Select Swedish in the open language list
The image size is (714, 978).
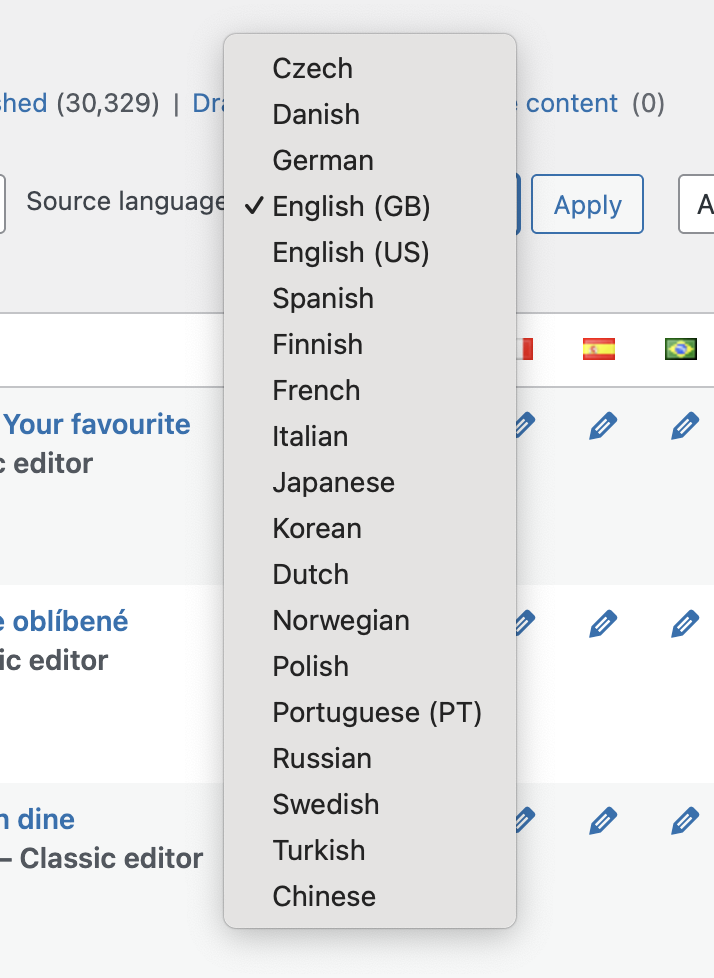(x=325, y=804)
